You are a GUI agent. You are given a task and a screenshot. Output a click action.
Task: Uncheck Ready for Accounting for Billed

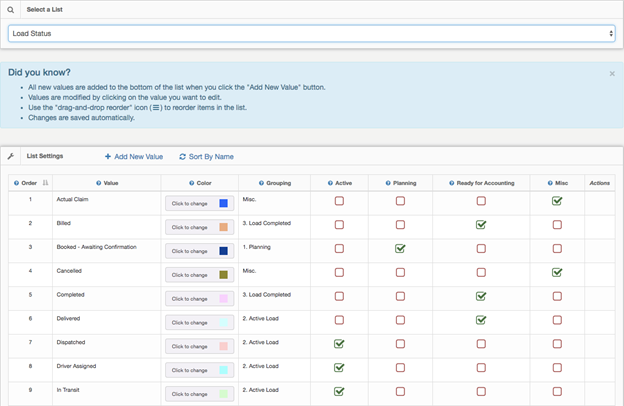pos(481,225)
